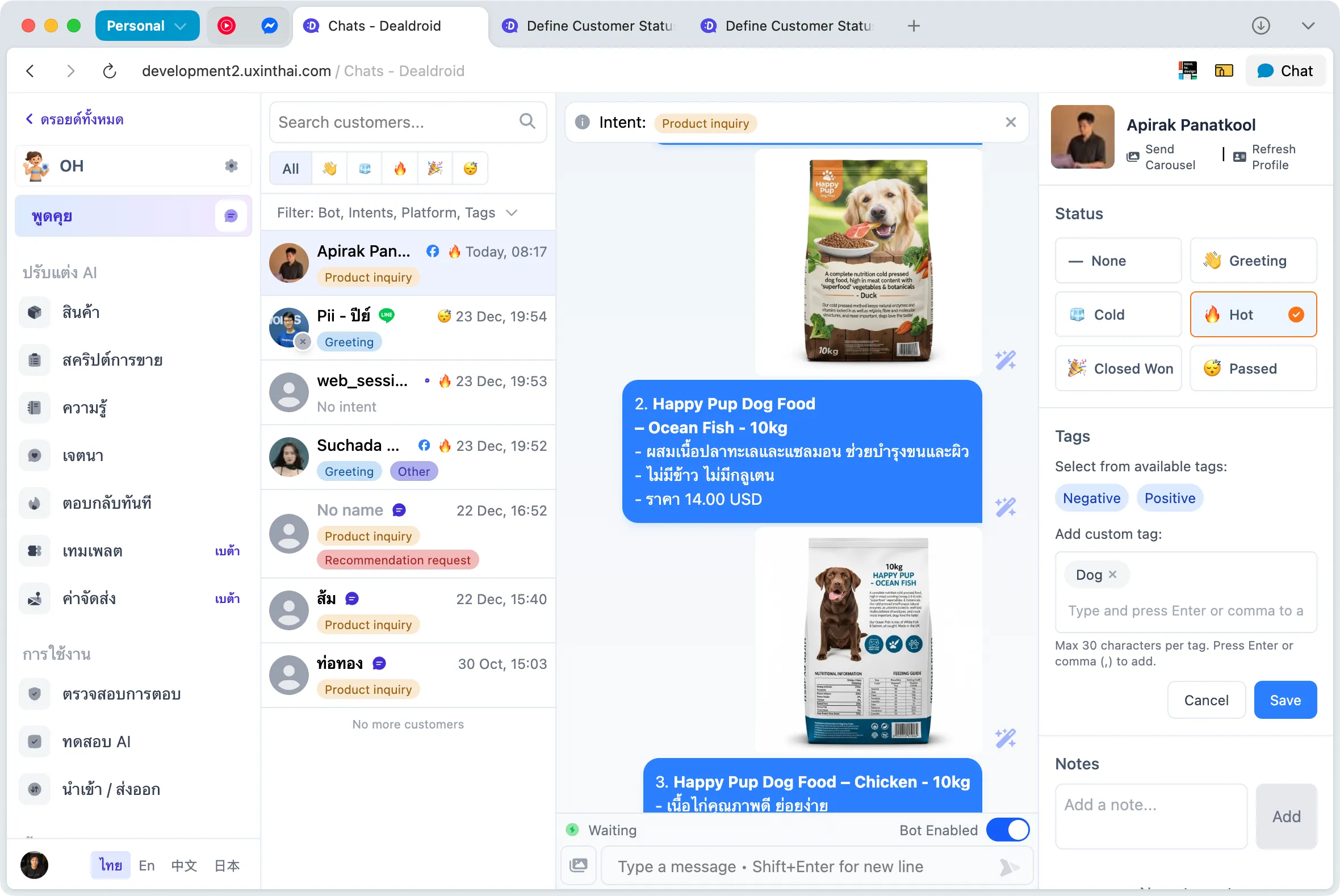Viewport: 1340px width, 896px height.
Task: Select the Closed Won status option
Action: pyautogui.click(x=1118, y=369)
